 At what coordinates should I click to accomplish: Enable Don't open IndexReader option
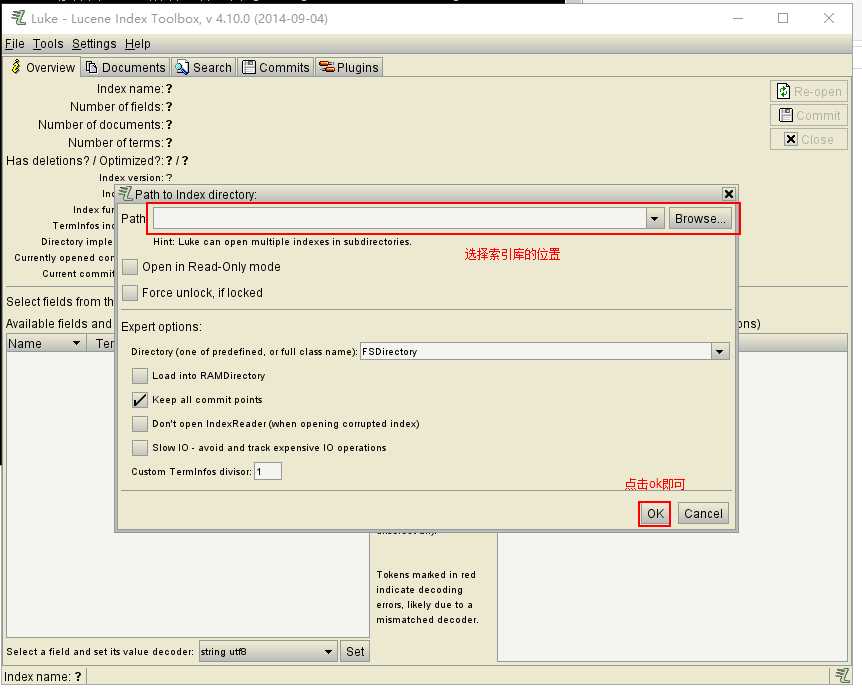pyautogui.click(x=140, y=424)
